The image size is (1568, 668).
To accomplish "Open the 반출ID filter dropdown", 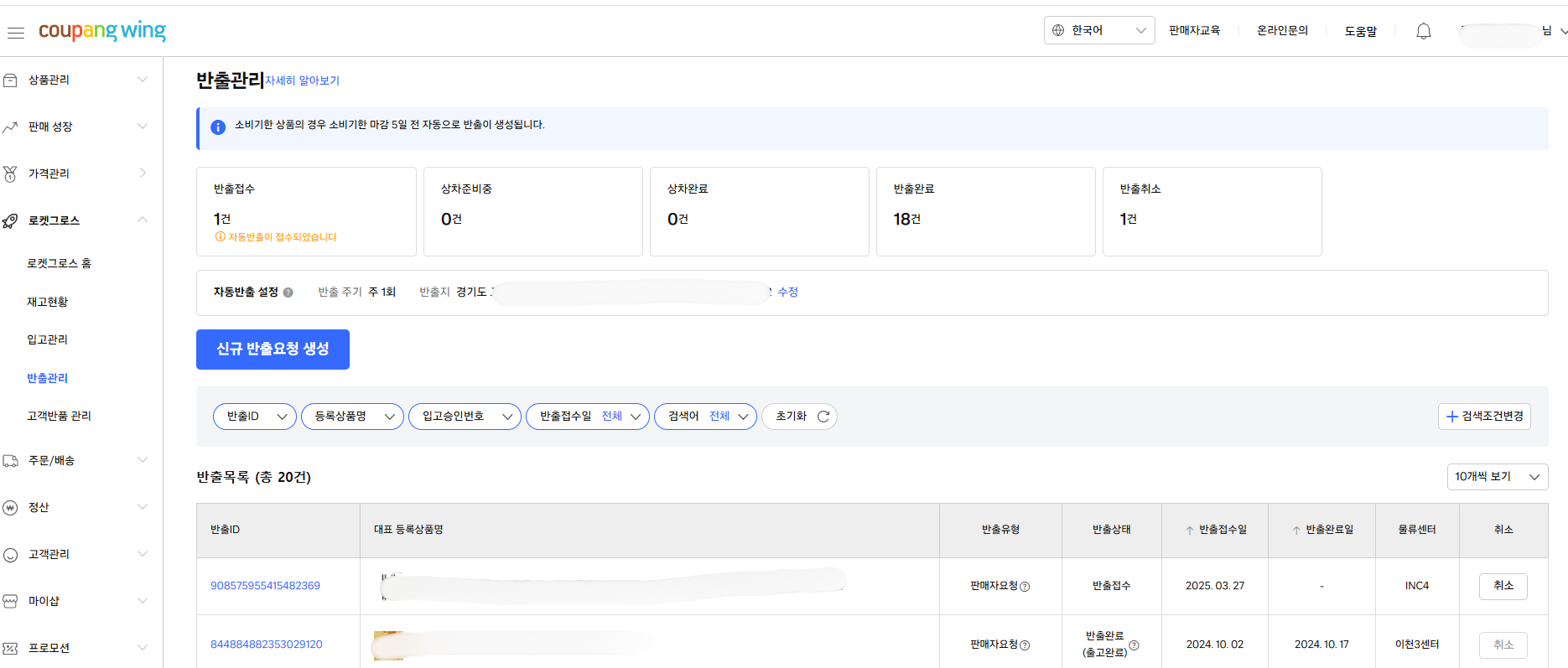I will point(255,417).
